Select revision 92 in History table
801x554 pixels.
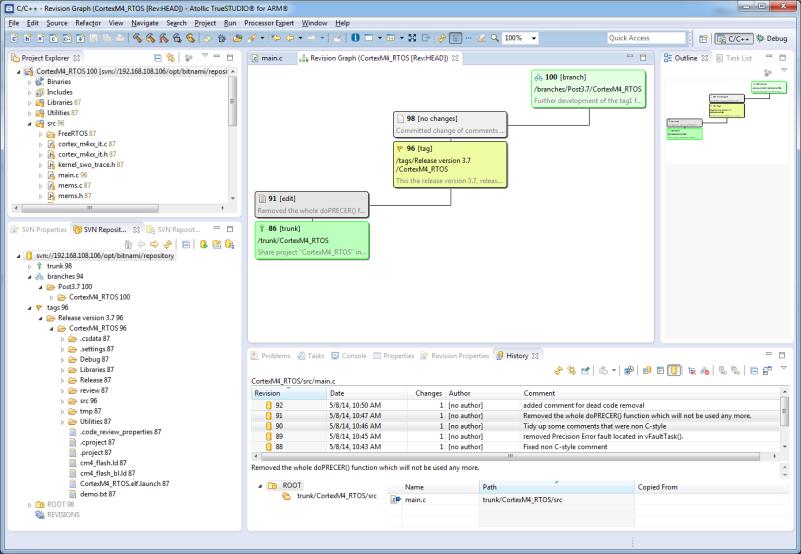(x=279, y=404)
